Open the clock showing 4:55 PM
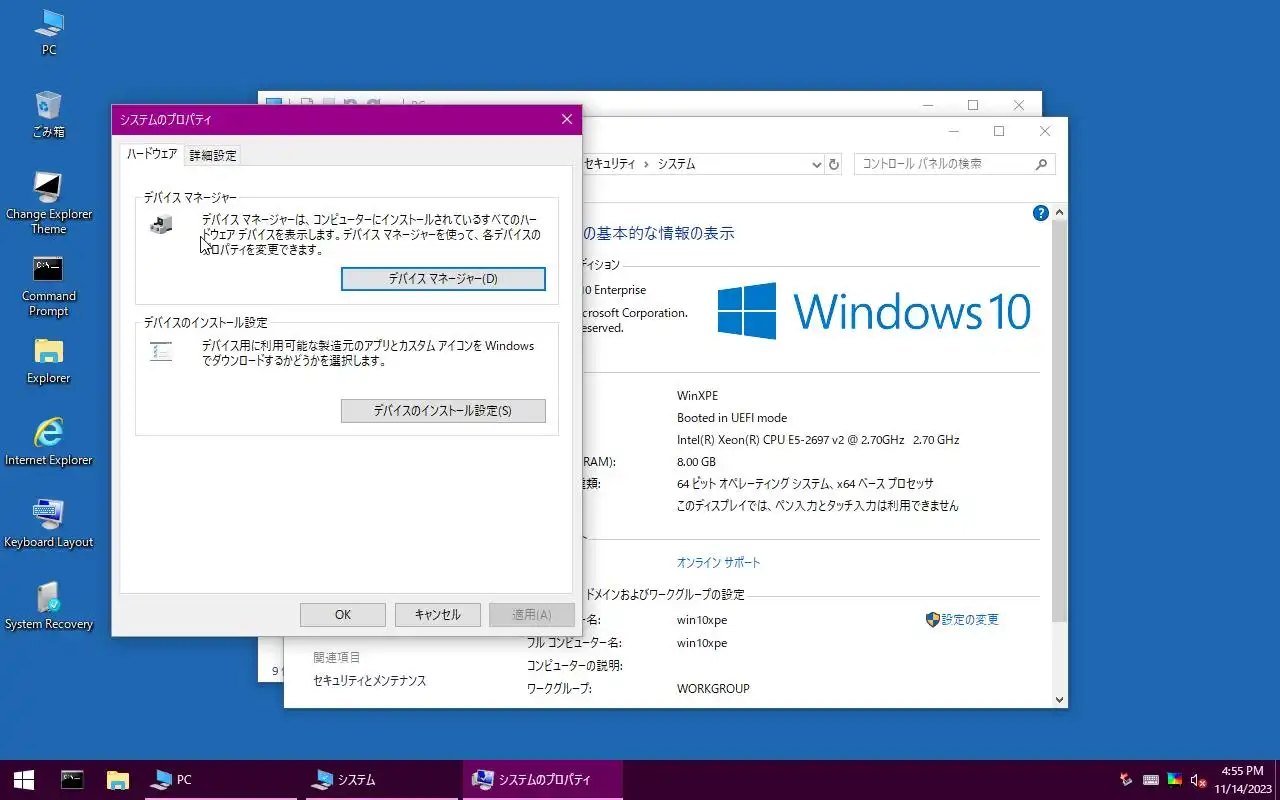This screenshot has height=800, width=1280. pyautogui.click(x=1242, y=780)
